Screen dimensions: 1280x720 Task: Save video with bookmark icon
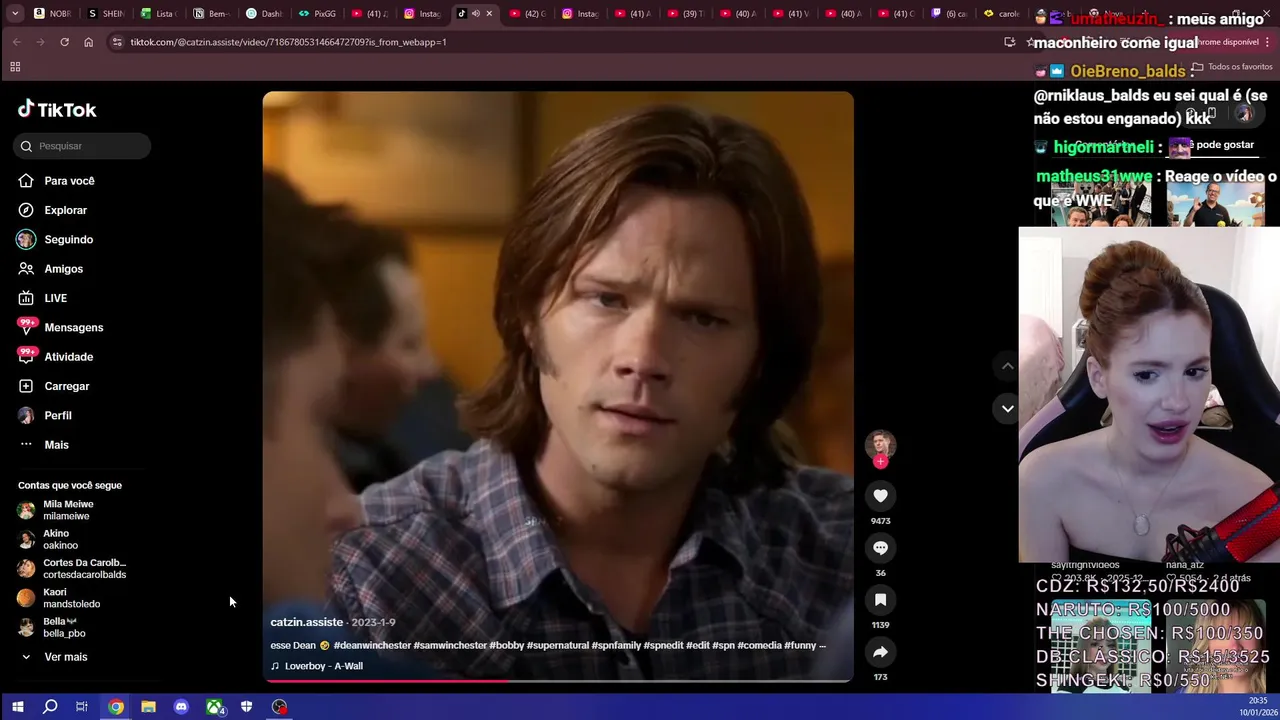pos(880,600)
